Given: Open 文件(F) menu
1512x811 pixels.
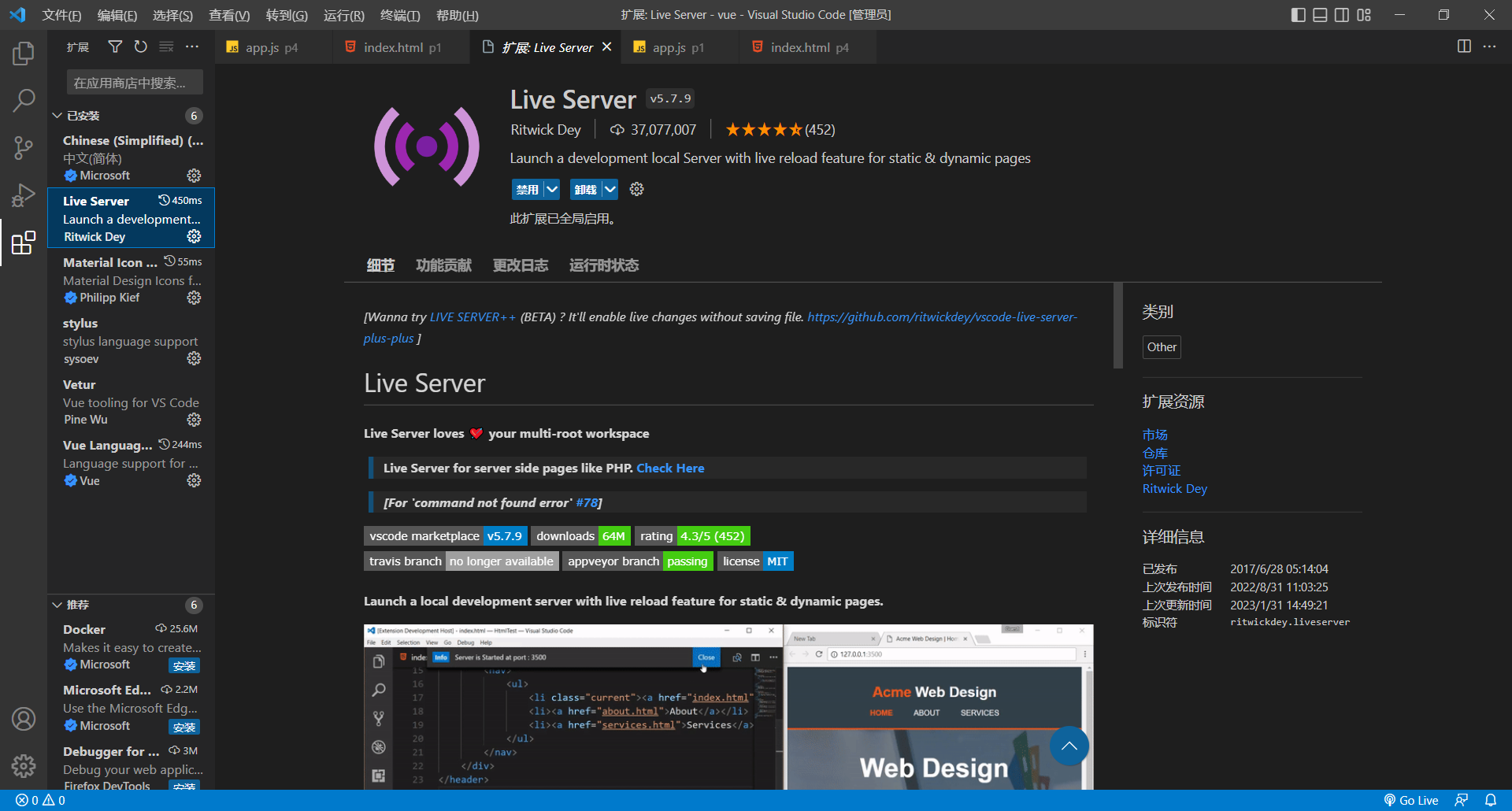Looking at the screenshot, I should [x=61, y=15].
